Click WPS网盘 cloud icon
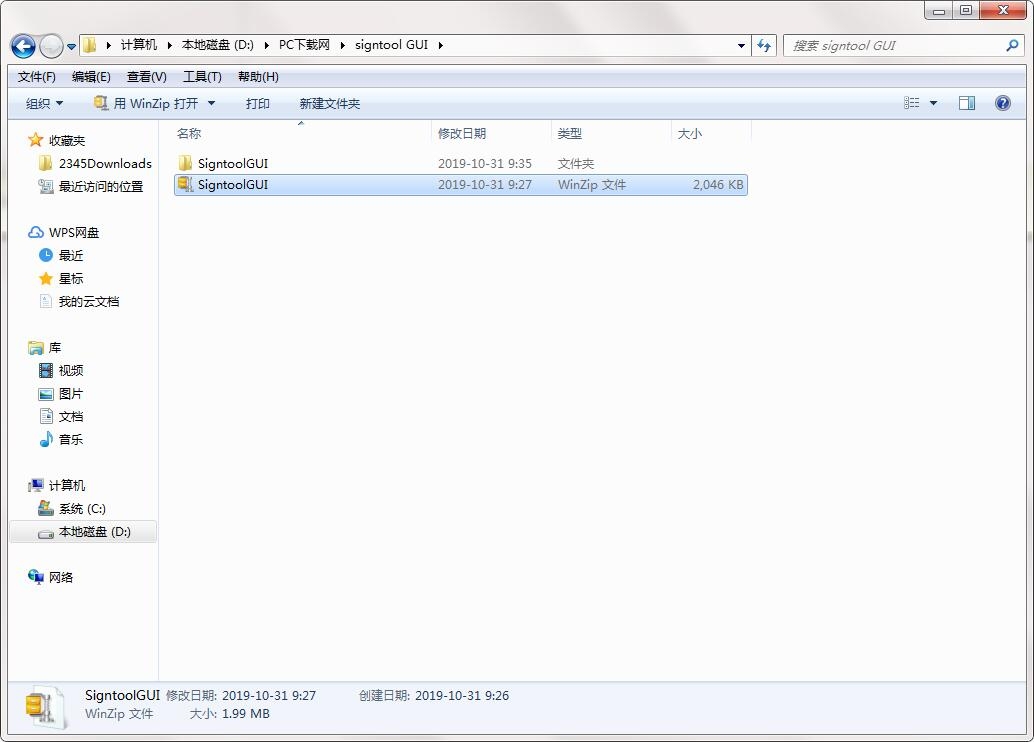1034x742 pixels. point(36,232)
